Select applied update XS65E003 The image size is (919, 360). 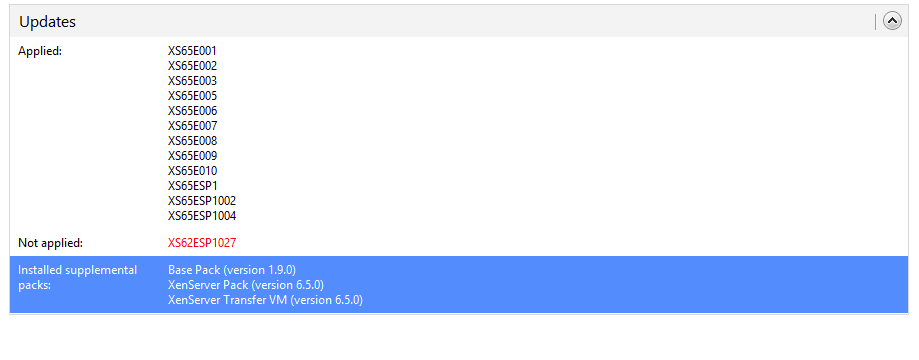pos(192,81)
